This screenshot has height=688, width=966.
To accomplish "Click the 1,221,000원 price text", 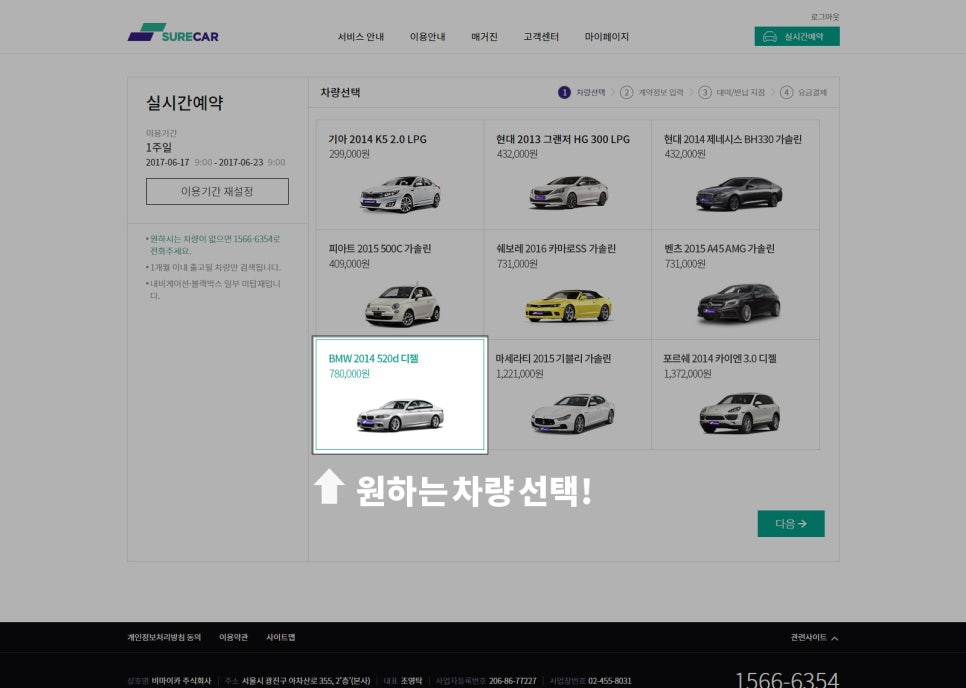I will tap(519, 374).
